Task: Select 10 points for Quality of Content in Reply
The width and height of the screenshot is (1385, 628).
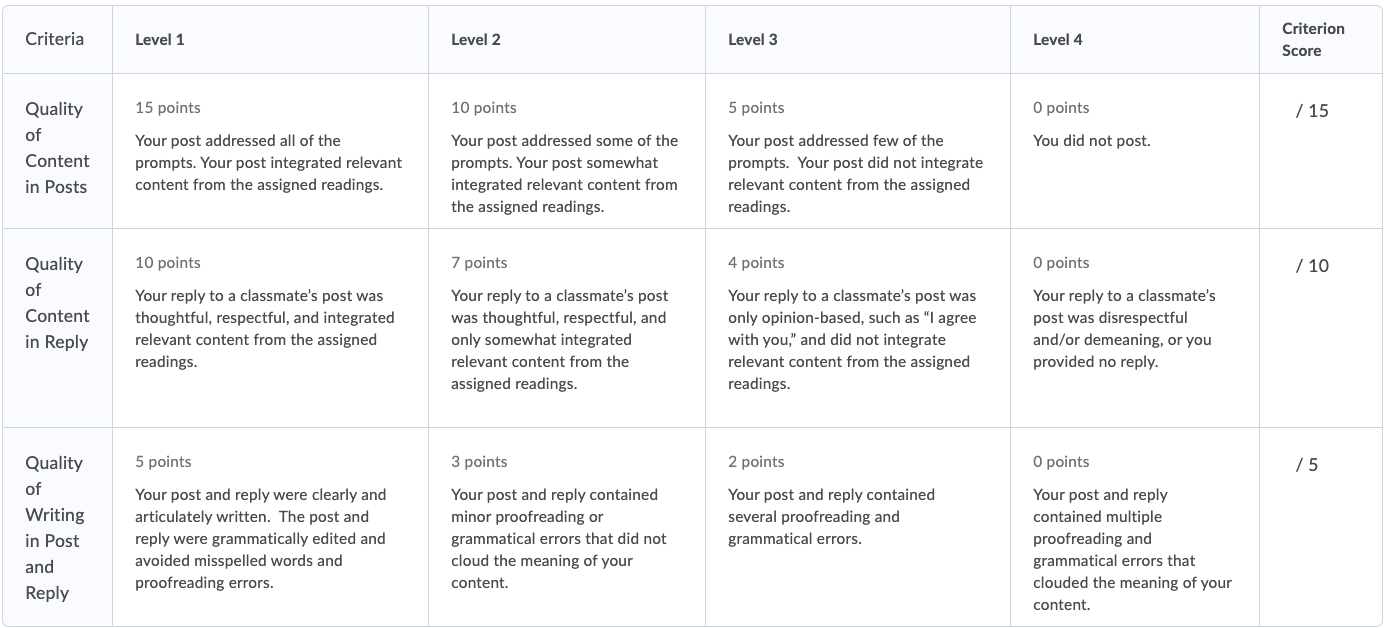Action: pyautogui.click(x=270, y=328)
